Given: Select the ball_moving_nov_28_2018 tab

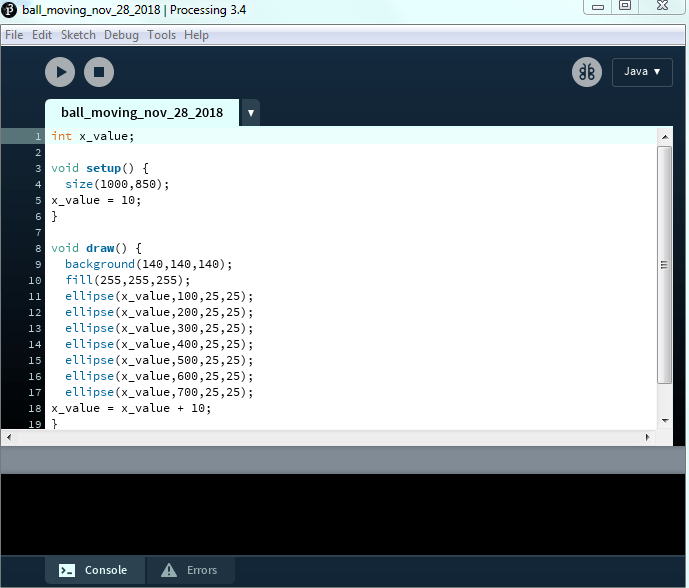Looking at the screenshot, I should coord(141,113).
